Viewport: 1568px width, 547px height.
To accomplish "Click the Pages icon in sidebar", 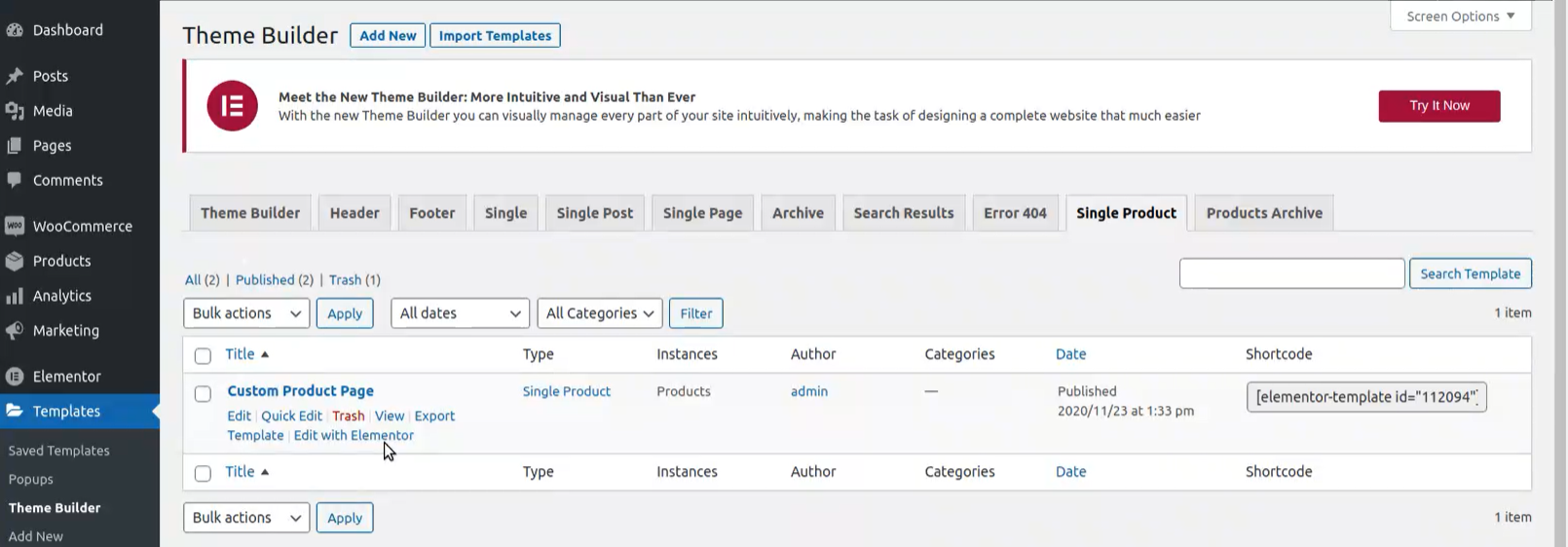I will coord(15,146).
